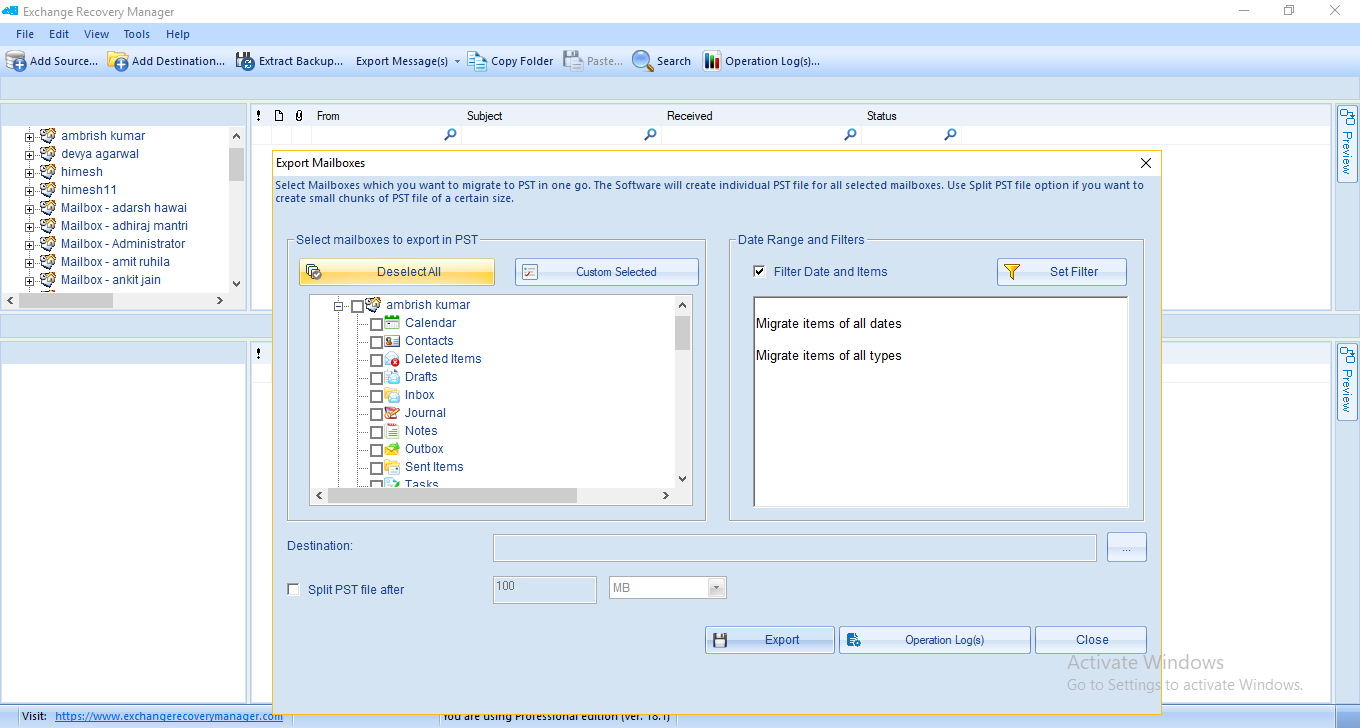
Task: Click the Deselect All button
Action: (x=397, y=272)
